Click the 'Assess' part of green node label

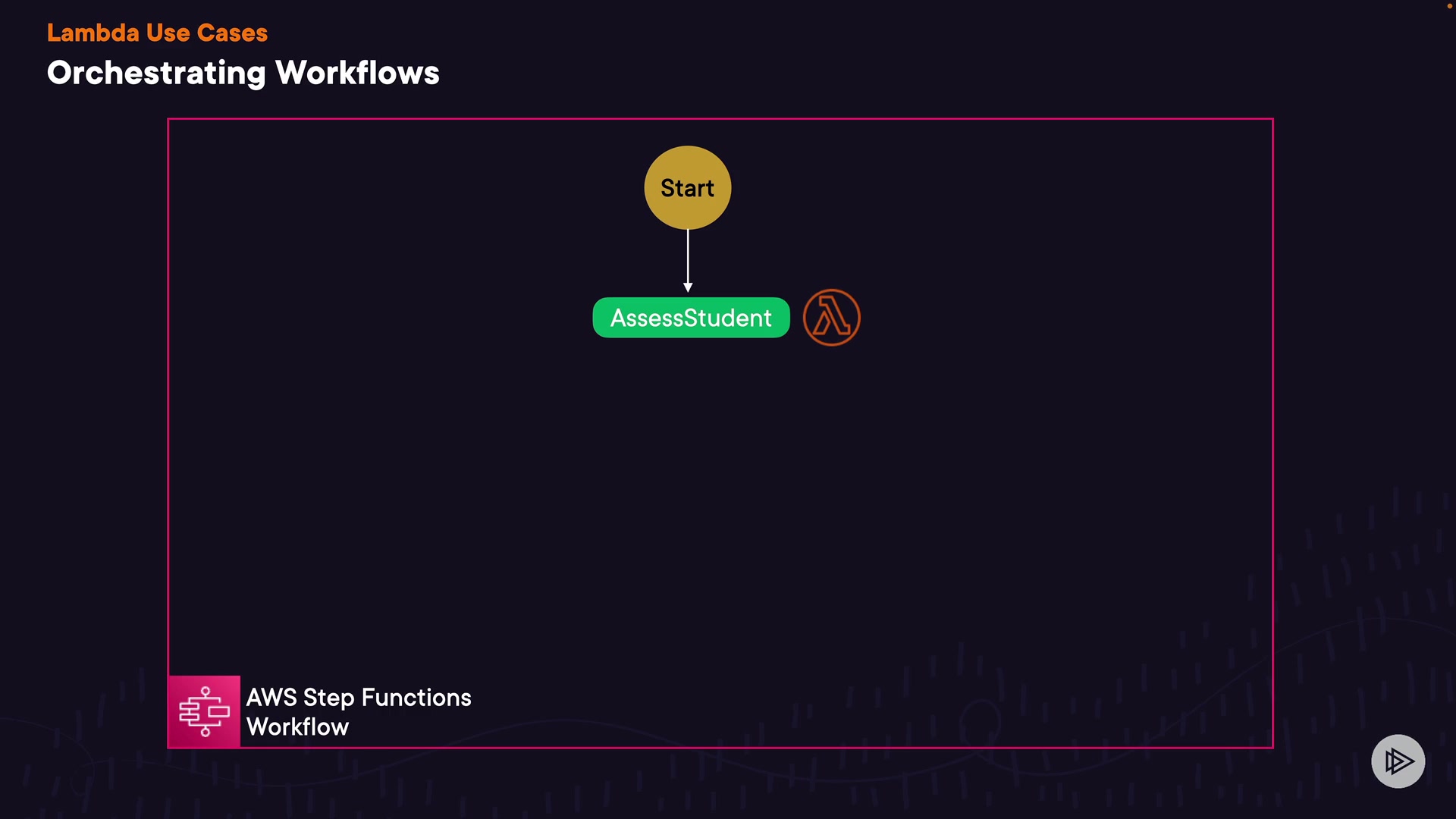646,318
